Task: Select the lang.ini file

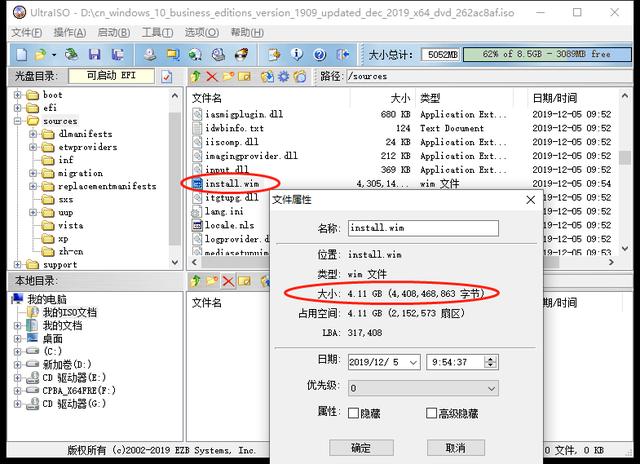Action: (224, 211)
